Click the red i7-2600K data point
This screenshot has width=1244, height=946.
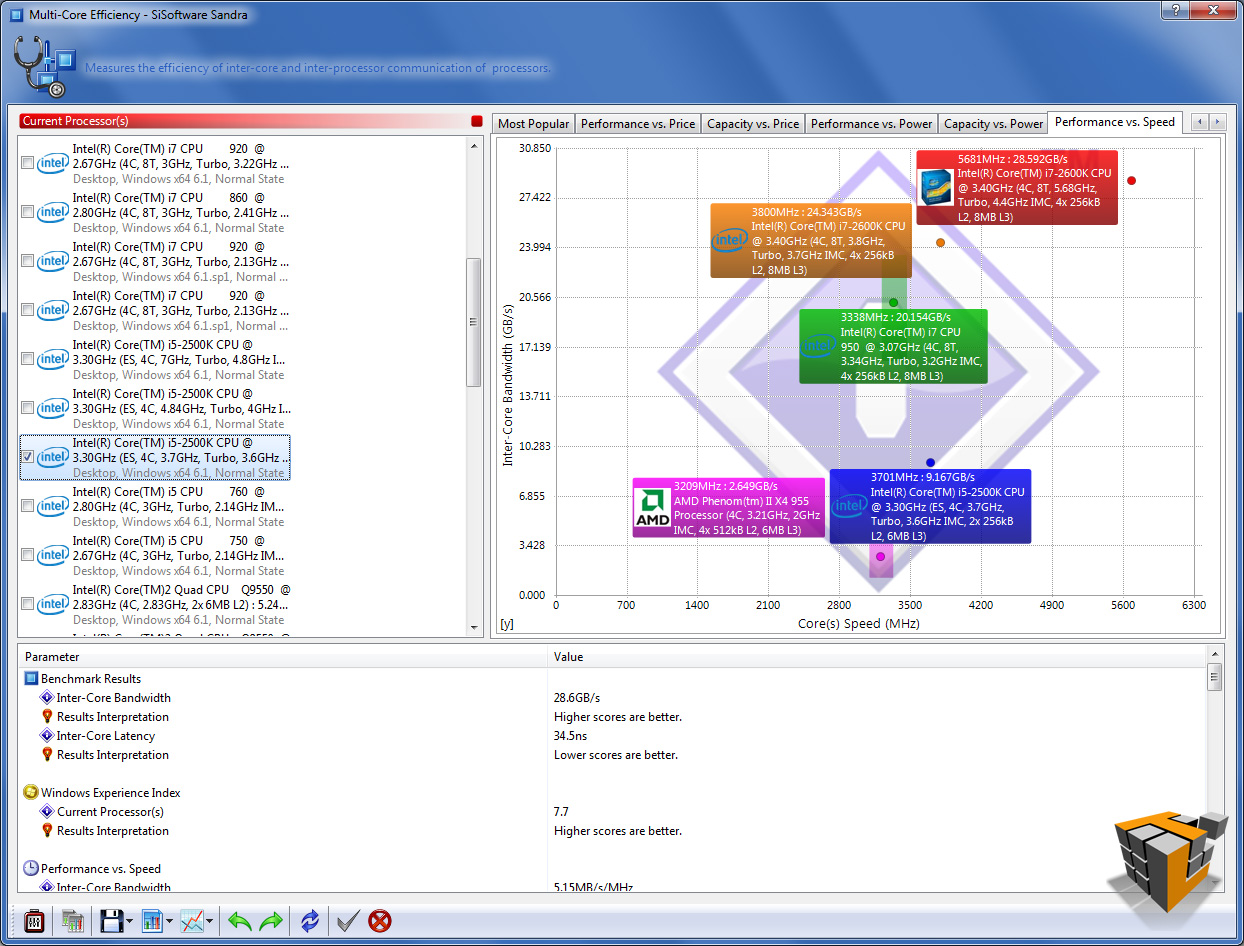(1131, 181)
